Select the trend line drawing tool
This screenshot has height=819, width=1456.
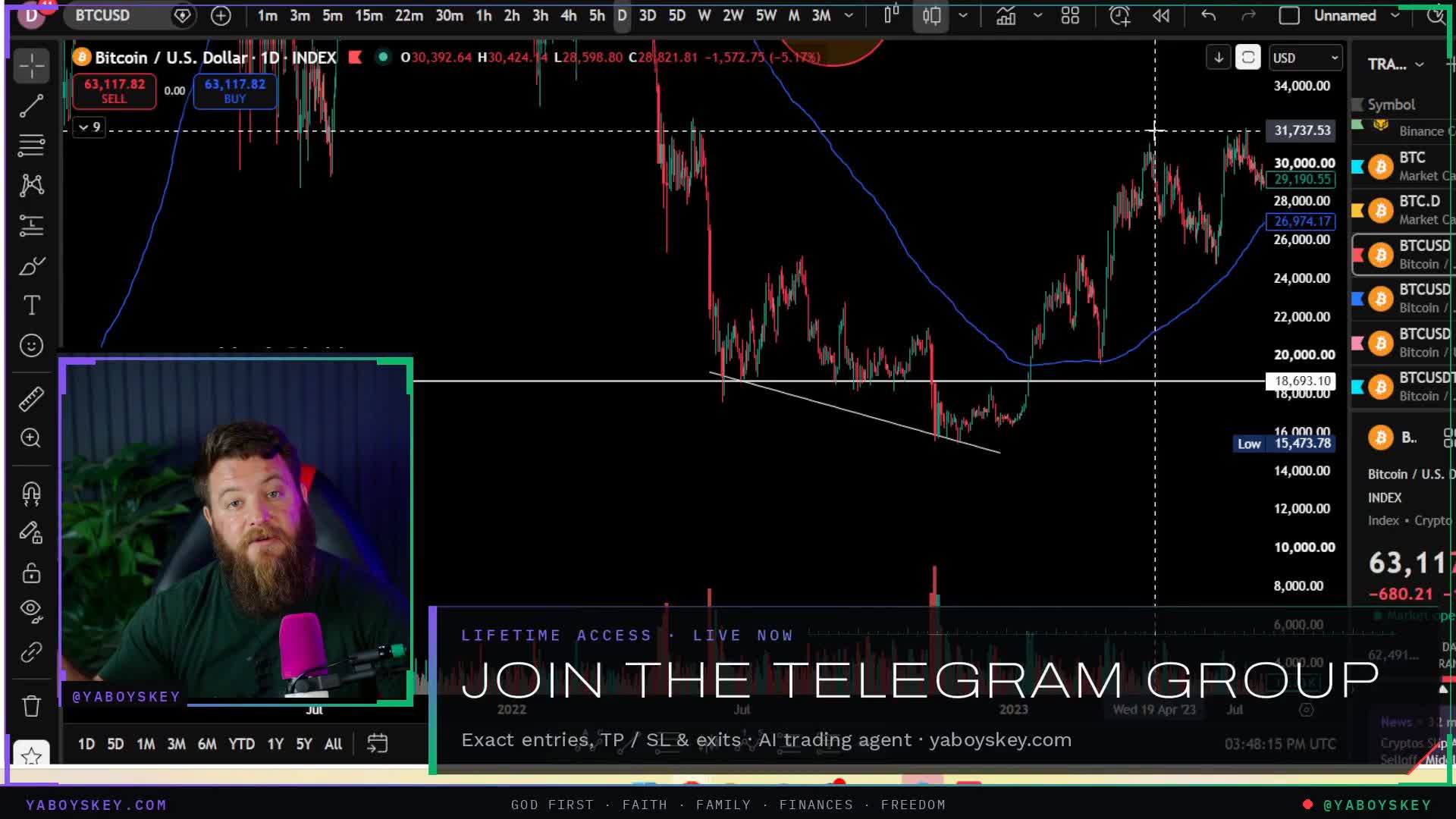[31, 106]
